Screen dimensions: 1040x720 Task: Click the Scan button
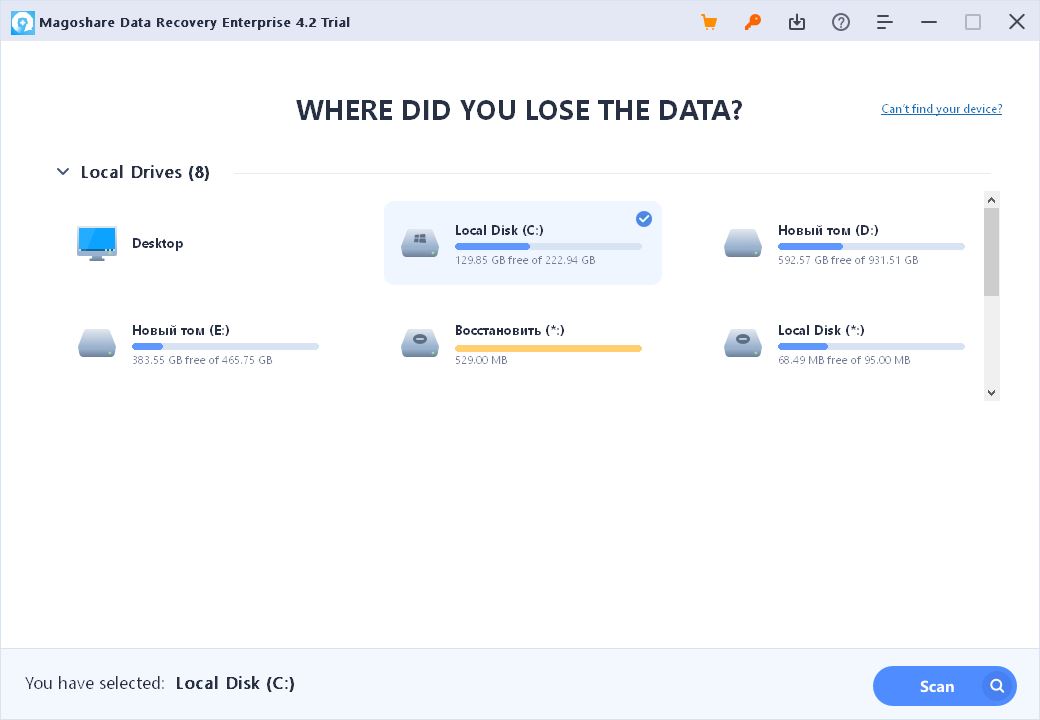point(936,686)
